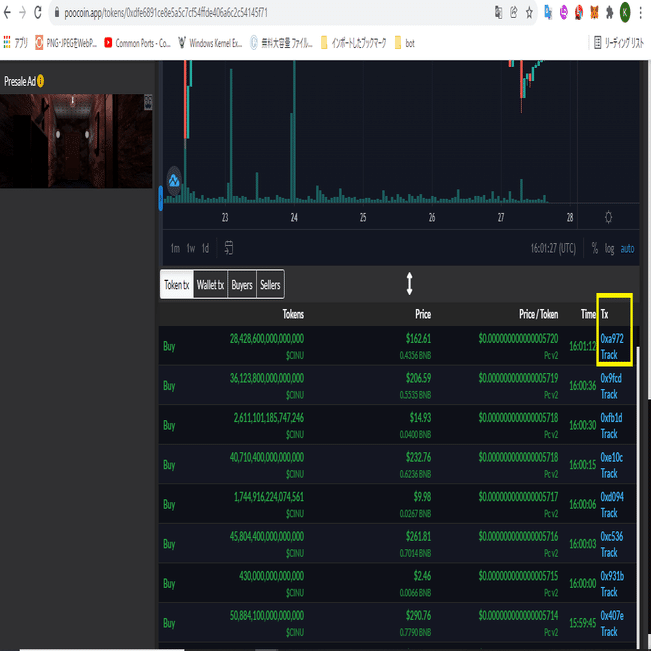Open the free large file bookmark

(x=281, y=43)
